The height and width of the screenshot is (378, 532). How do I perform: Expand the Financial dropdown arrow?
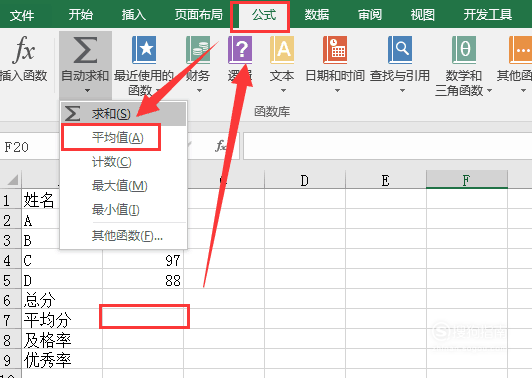click(200, 91)
